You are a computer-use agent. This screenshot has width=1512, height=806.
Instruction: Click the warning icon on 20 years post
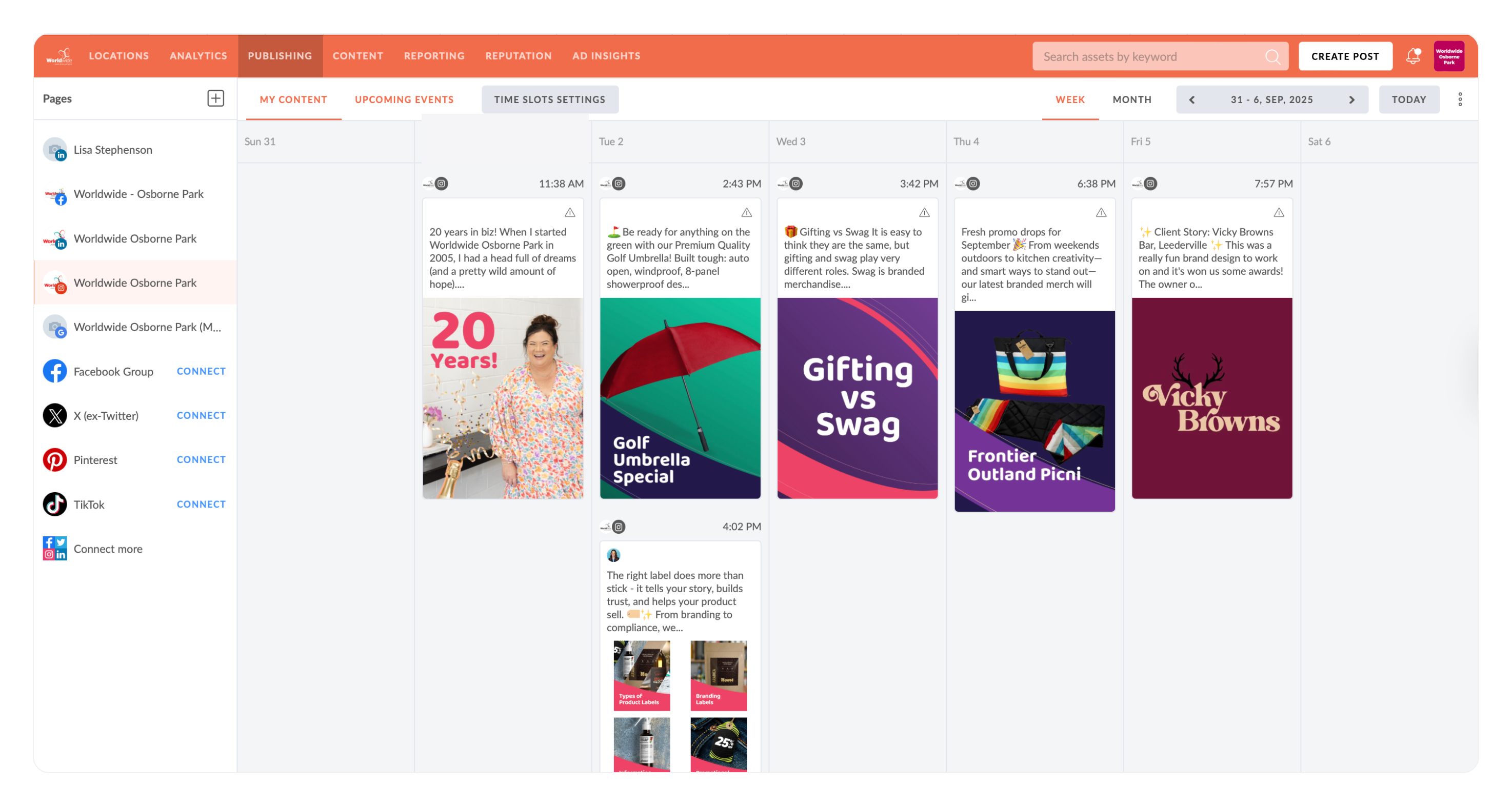[x=570, y=212]
